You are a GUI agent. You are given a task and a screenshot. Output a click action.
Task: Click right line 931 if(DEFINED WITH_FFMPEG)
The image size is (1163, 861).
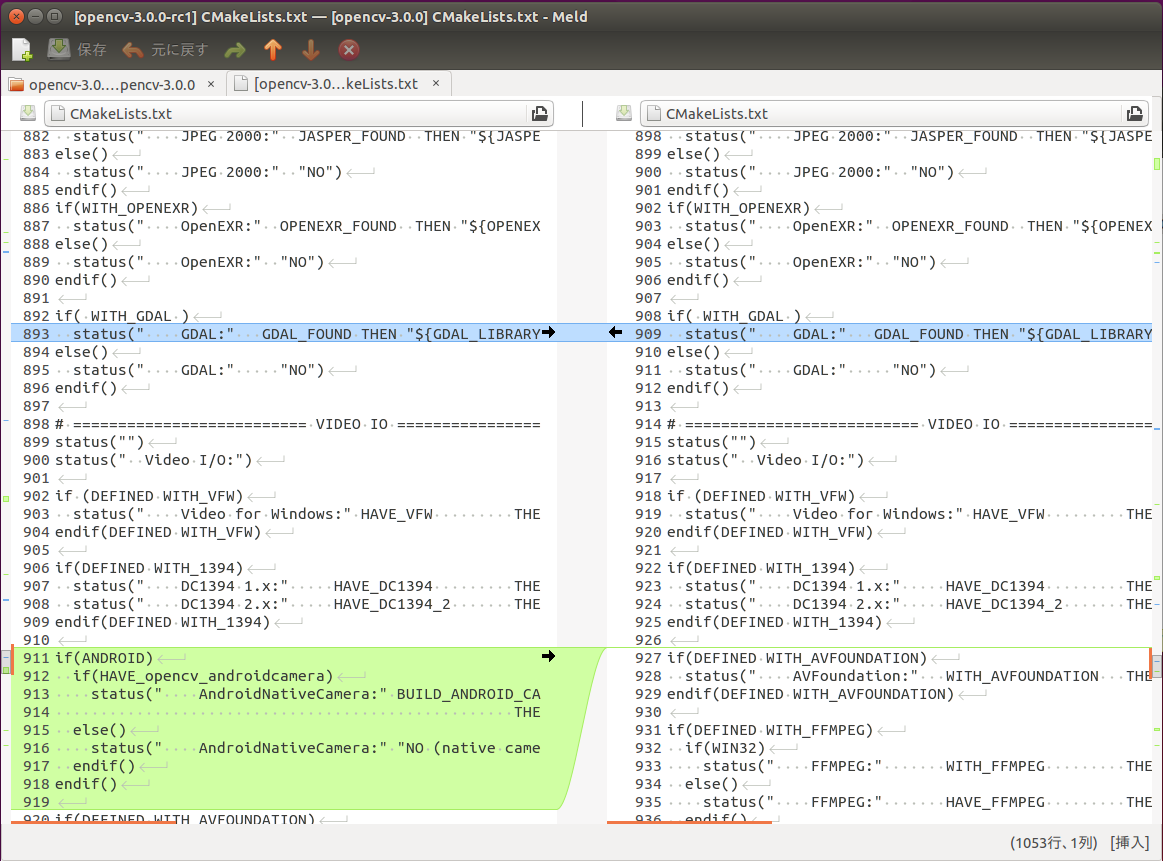pos(770,730)
